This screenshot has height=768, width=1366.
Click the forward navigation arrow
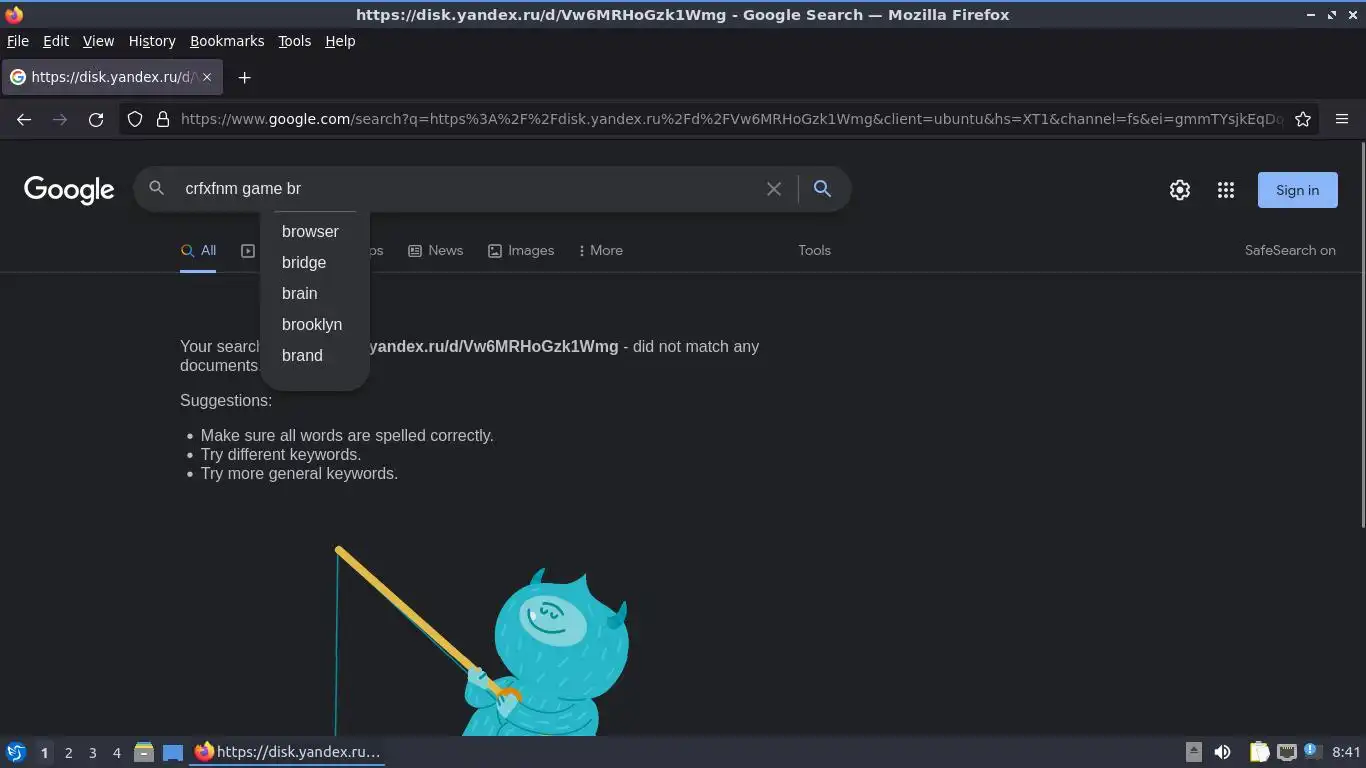[x=60, y=119]
